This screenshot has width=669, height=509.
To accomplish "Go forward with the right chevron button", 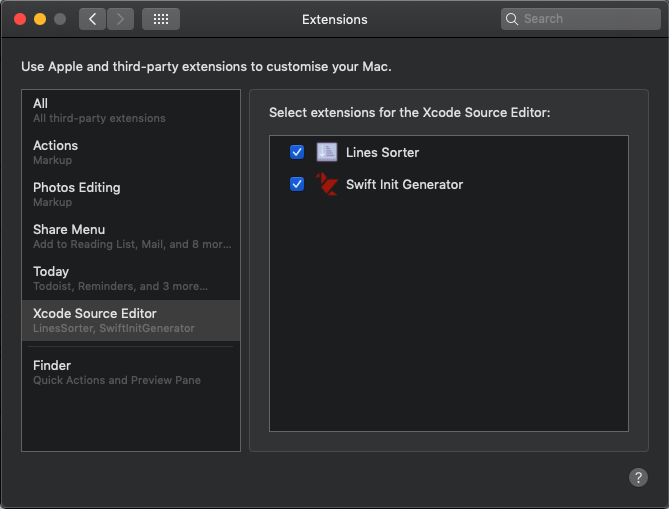I will [120, 19].
